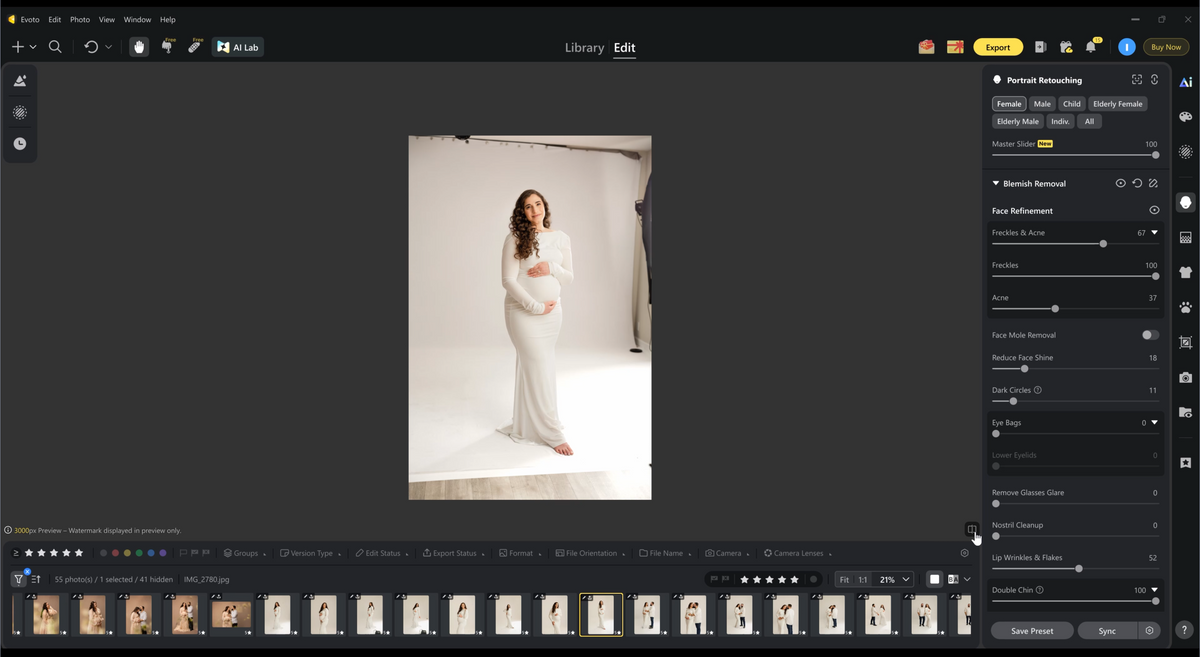Open the 21% zoom dropdown
Screen dimensions: 1200x657
tap(894, 579)
